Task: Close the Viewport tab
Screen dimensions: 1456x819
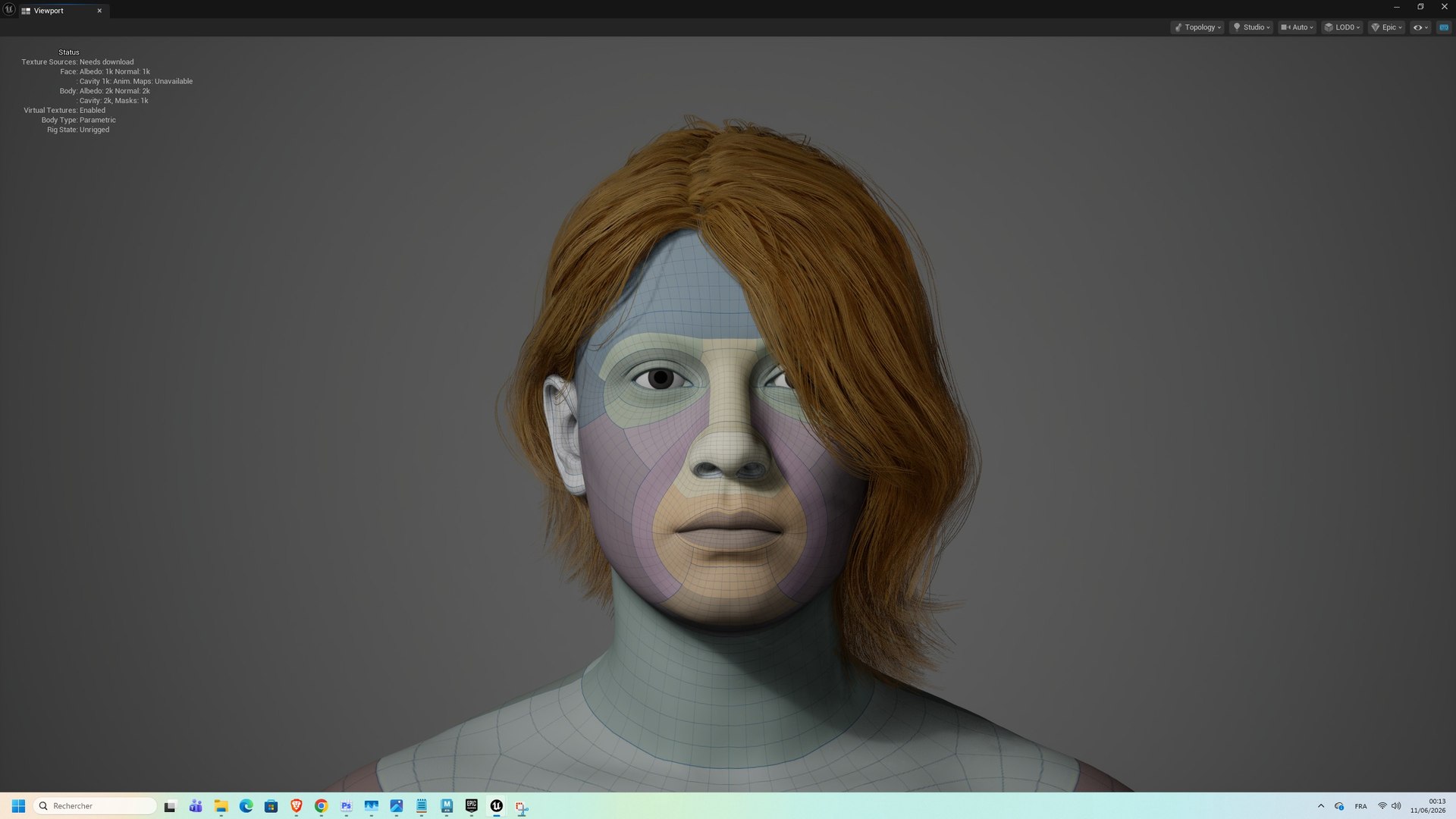Action: (99, 11)
